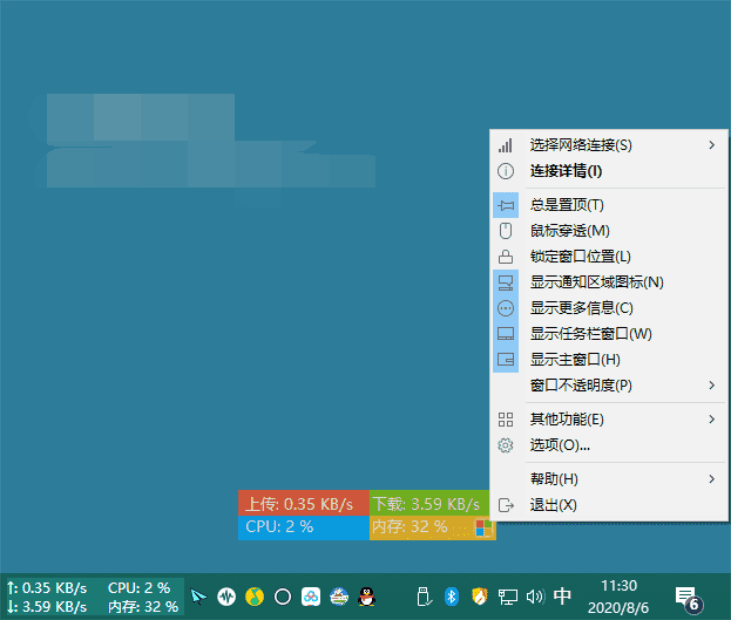The image size is (731, 620).
Task: Click the network monitor tray icon
Action: coord(507,597)
